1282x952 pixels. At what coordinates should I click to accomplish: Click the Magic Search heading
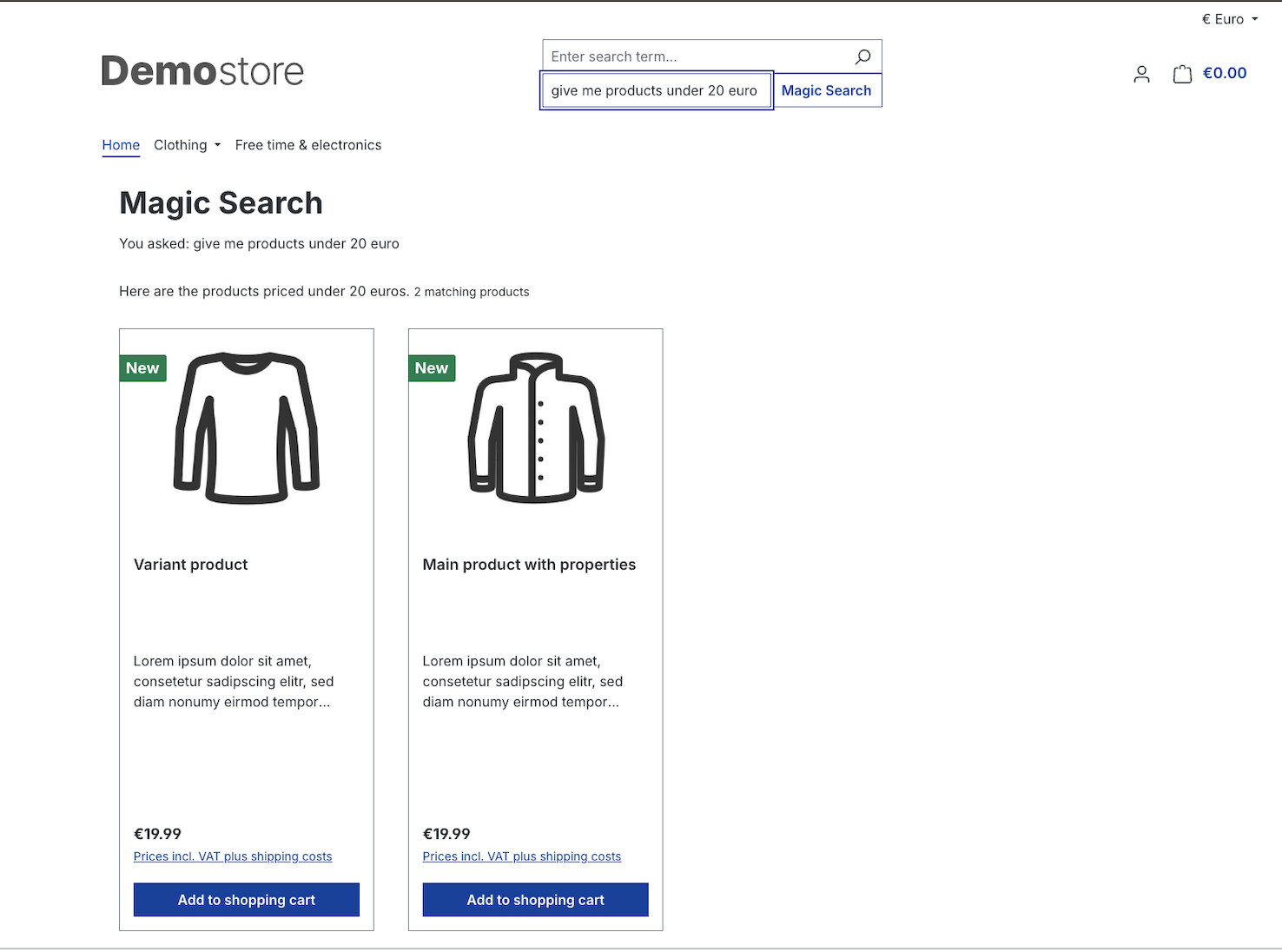pos(221,203)
